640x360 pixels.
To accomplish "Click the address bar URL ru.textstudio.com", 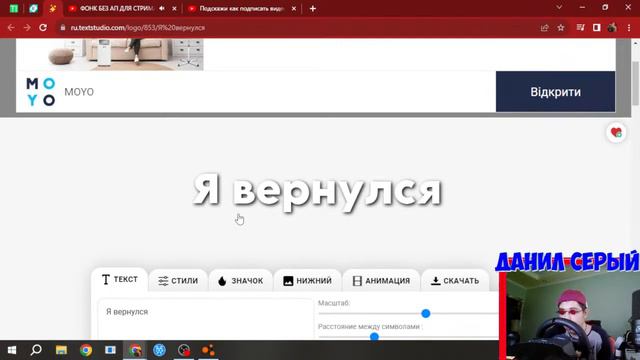I will [138, 28].
